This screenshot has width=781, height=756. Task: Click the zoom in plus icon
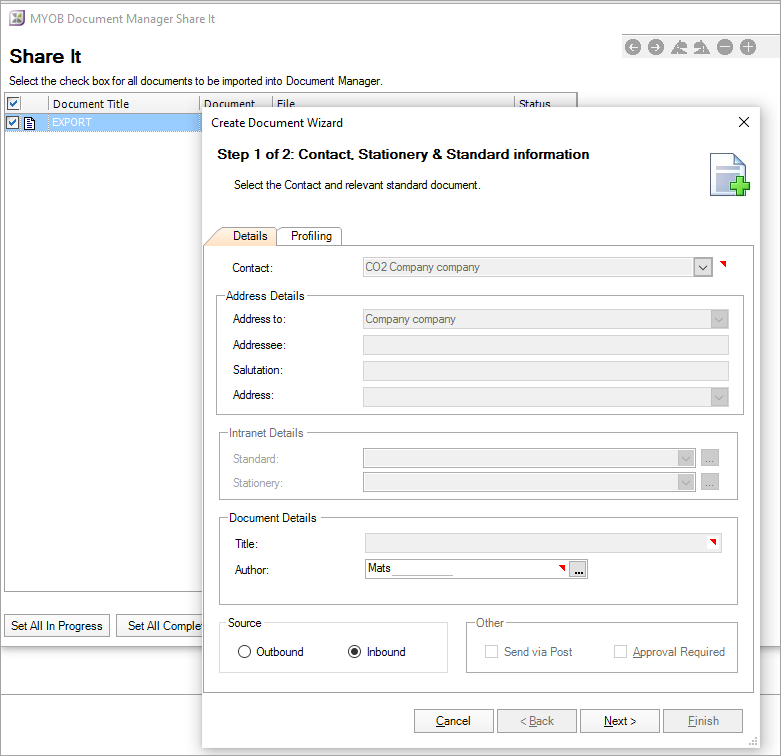pos(748,47)
